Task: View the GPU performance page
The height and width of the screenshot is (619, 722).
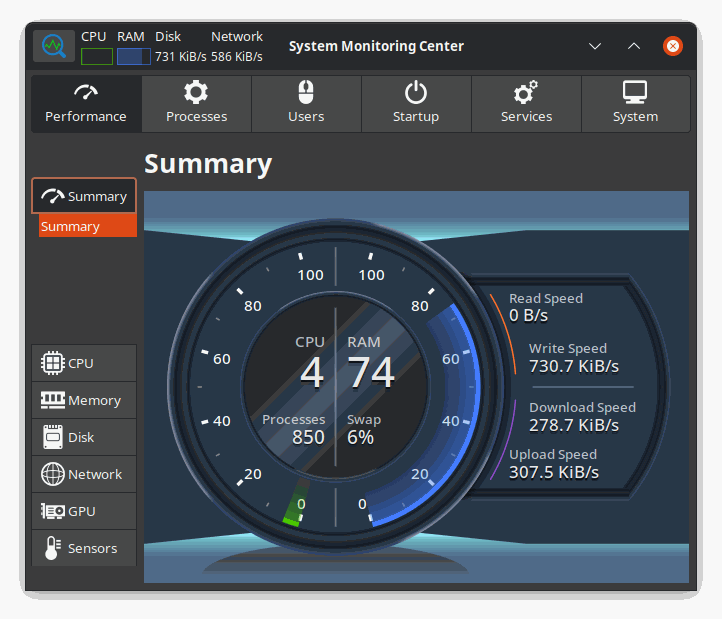Action: click(84, 512)
